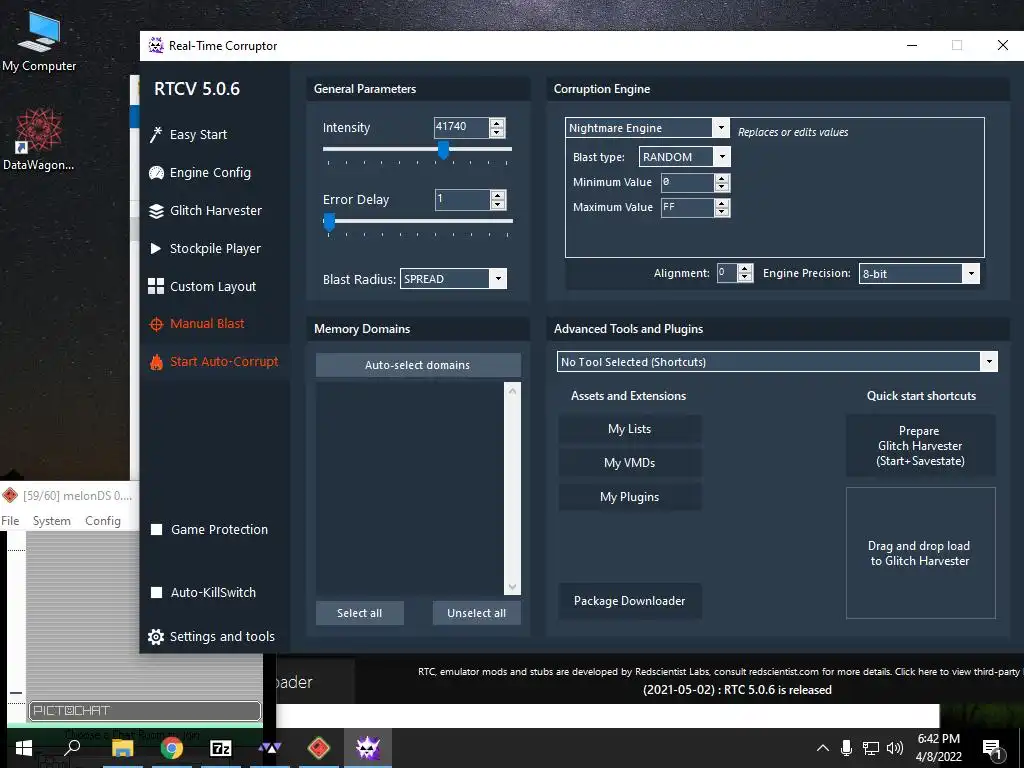Viewport: 1024px width, 768px height.
Task: Increase Alignment spinner
Action: tap(745, 268)
